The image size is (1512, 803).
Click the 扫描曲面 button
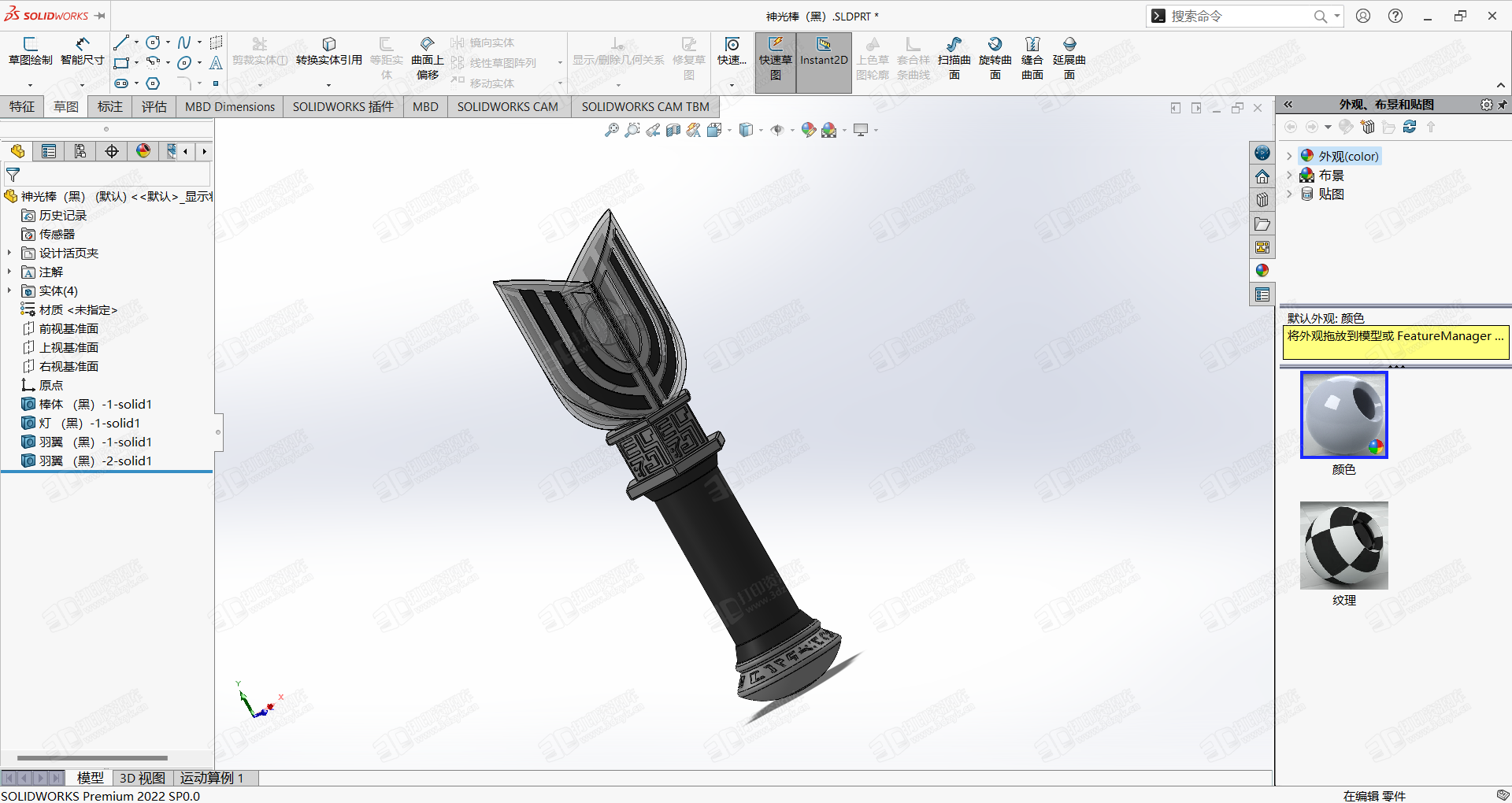point(954,59)
